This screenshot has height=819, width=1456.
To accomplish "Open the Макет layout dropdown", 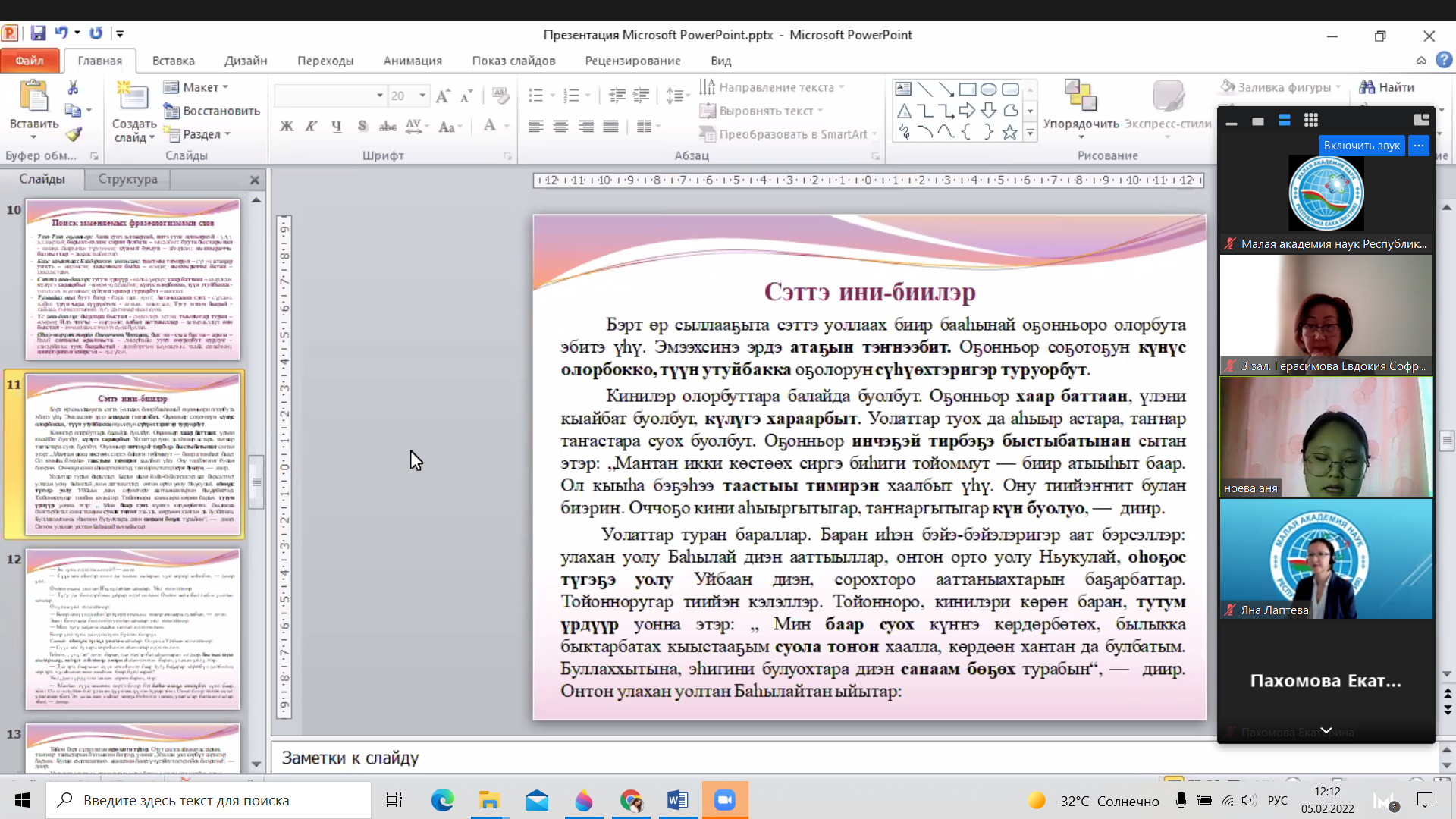I will (x=200, y=87).
